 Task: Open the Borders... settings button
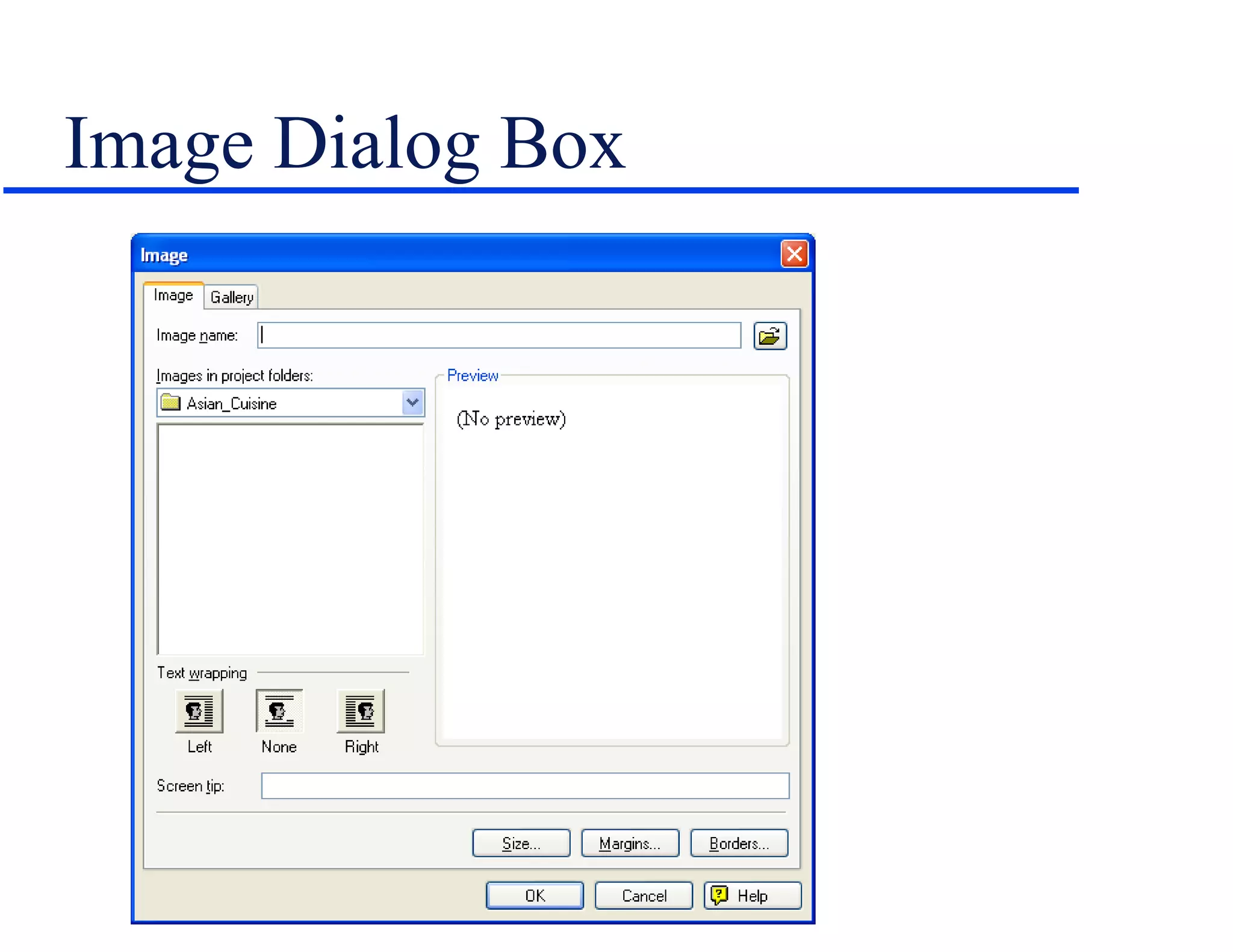point(739,843)
